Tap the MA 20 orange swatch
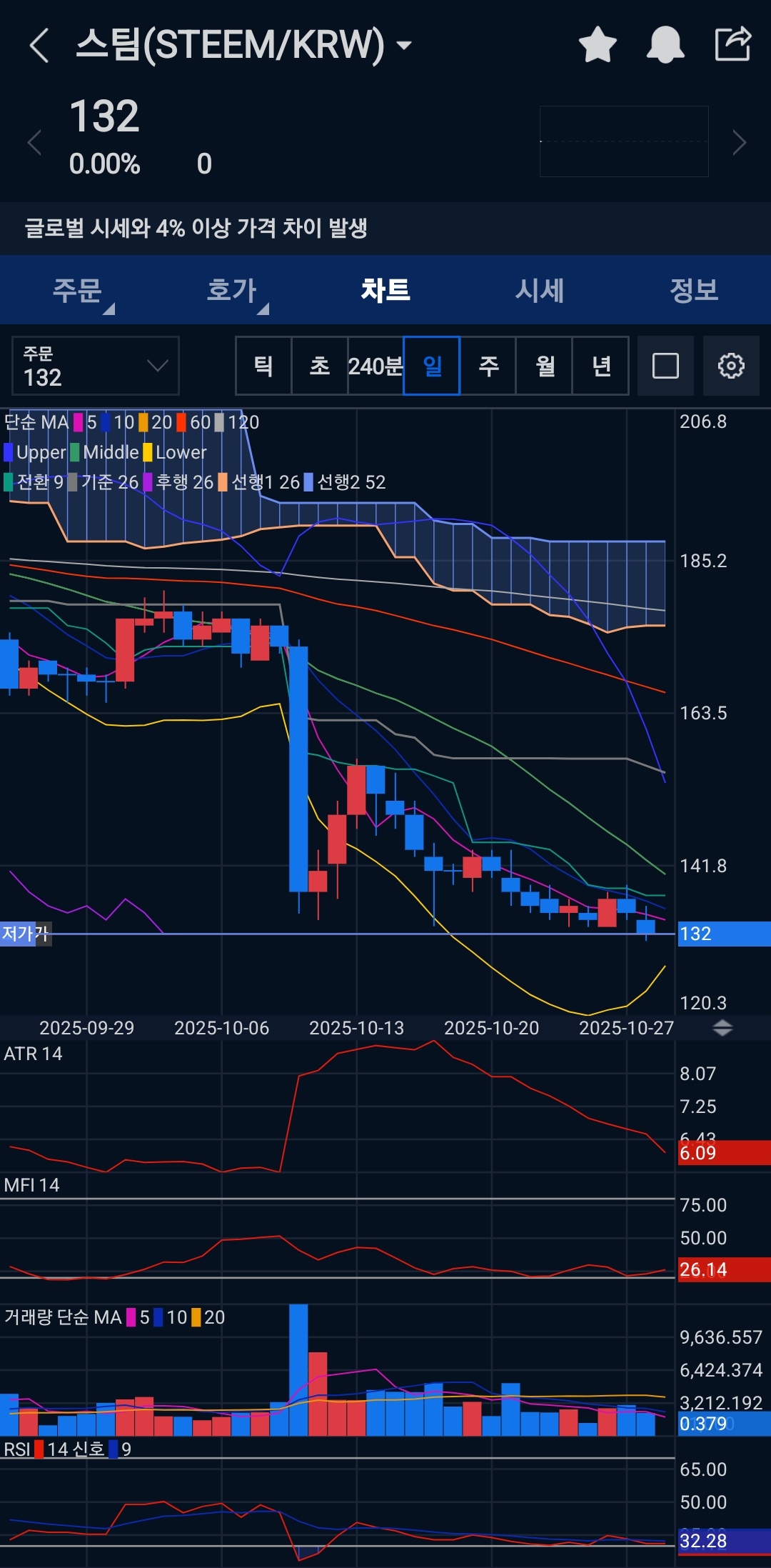This screenshot has width=771, height=1568. click(143, 422)
